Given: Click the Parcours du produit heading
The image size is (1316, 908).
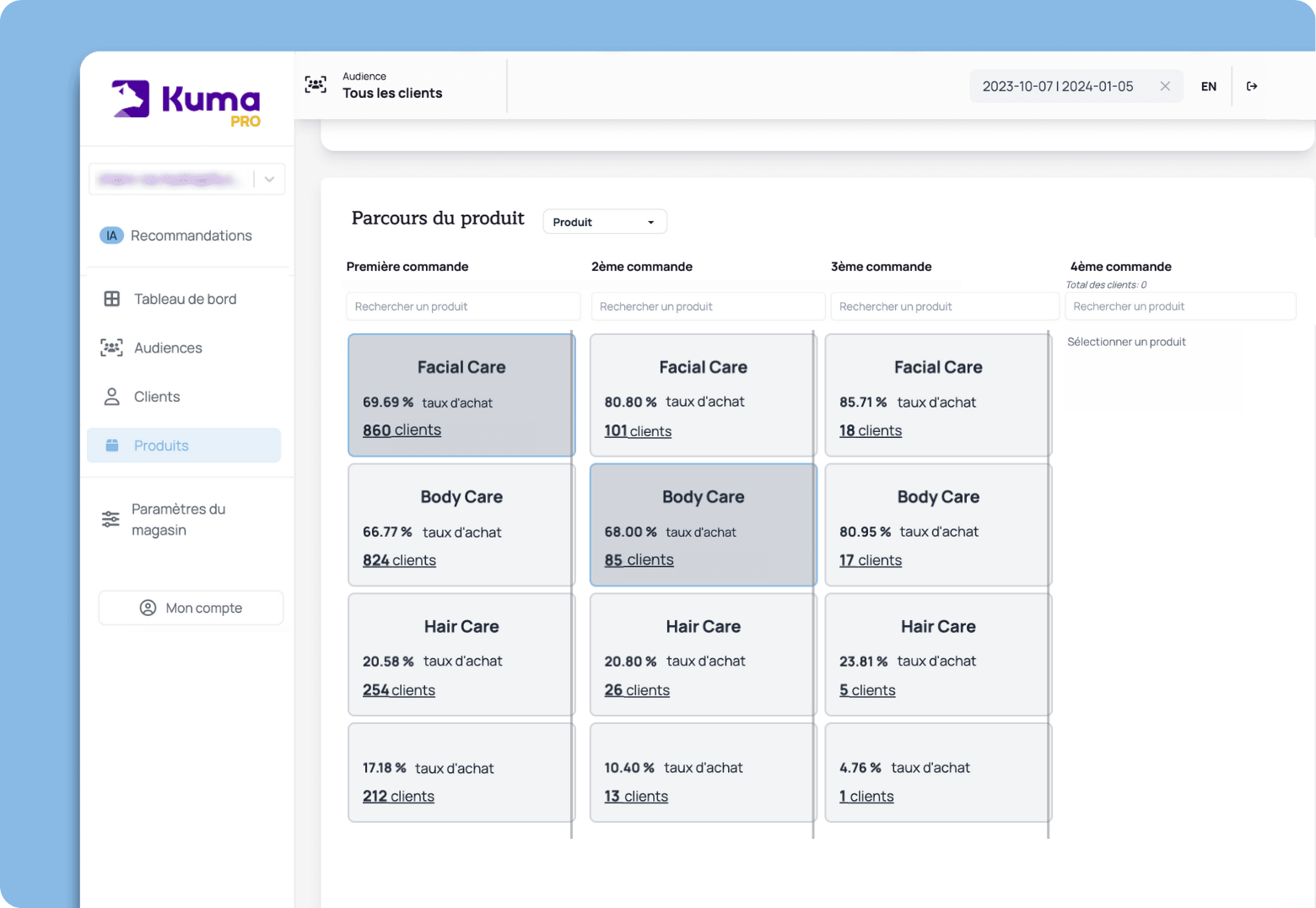Looking at the screenshot, I should point(438,219).
